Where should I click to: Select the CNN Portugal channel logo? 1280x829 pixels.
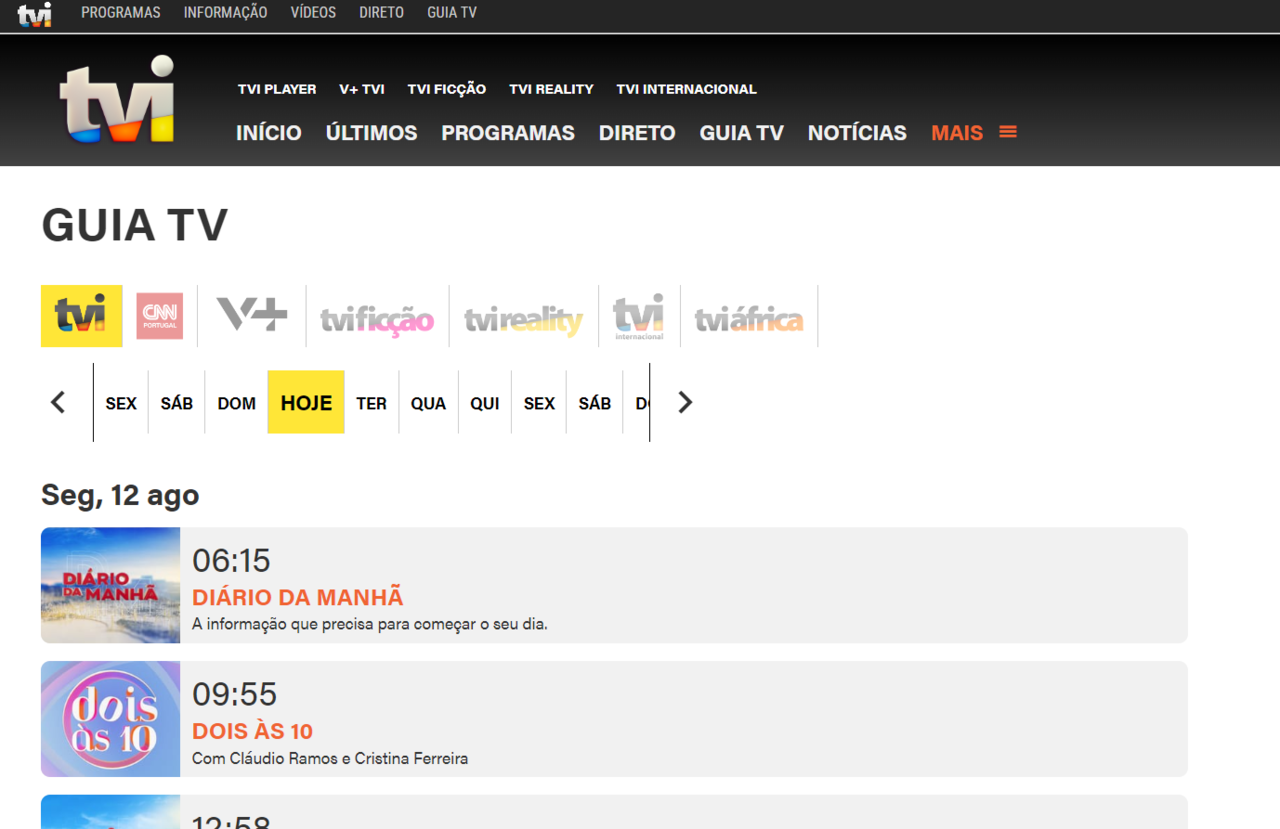160,316
